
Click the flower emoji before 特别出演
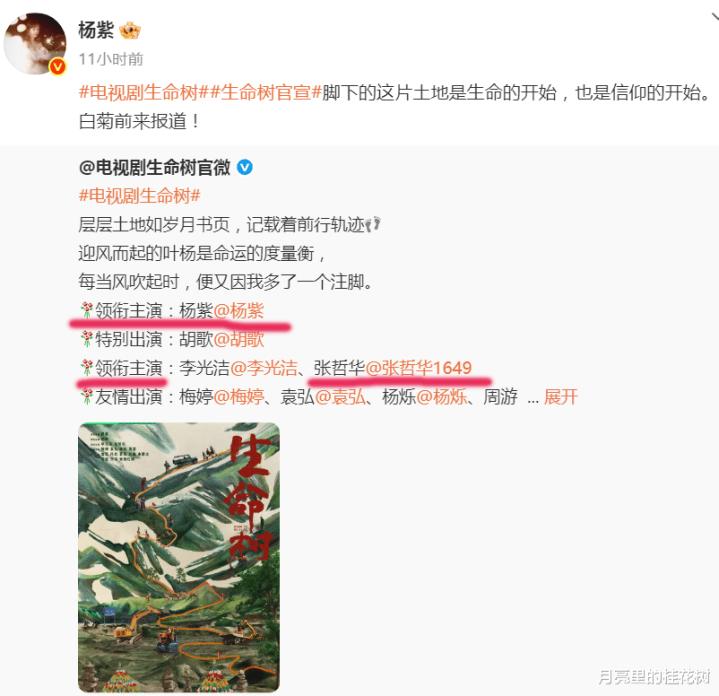[x=86, y=339]
